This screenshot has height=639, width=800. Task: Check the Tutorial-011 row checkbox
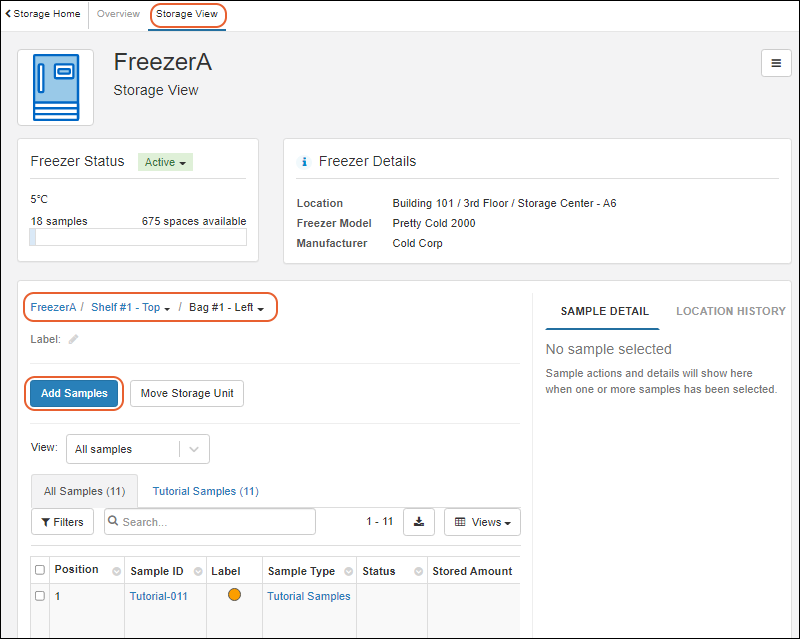(x=40, y=596)
